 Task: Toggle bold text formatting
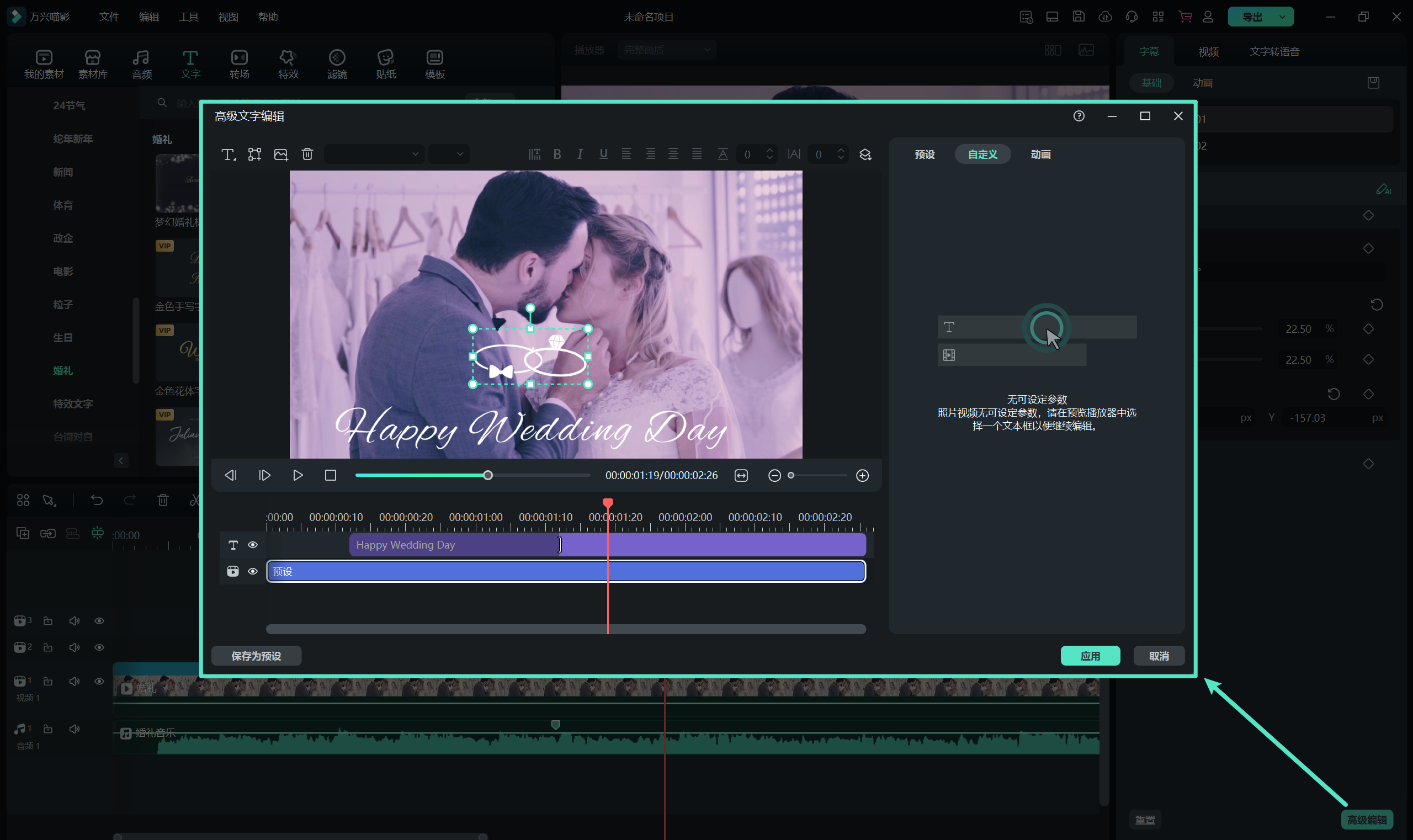coord(557,154)
